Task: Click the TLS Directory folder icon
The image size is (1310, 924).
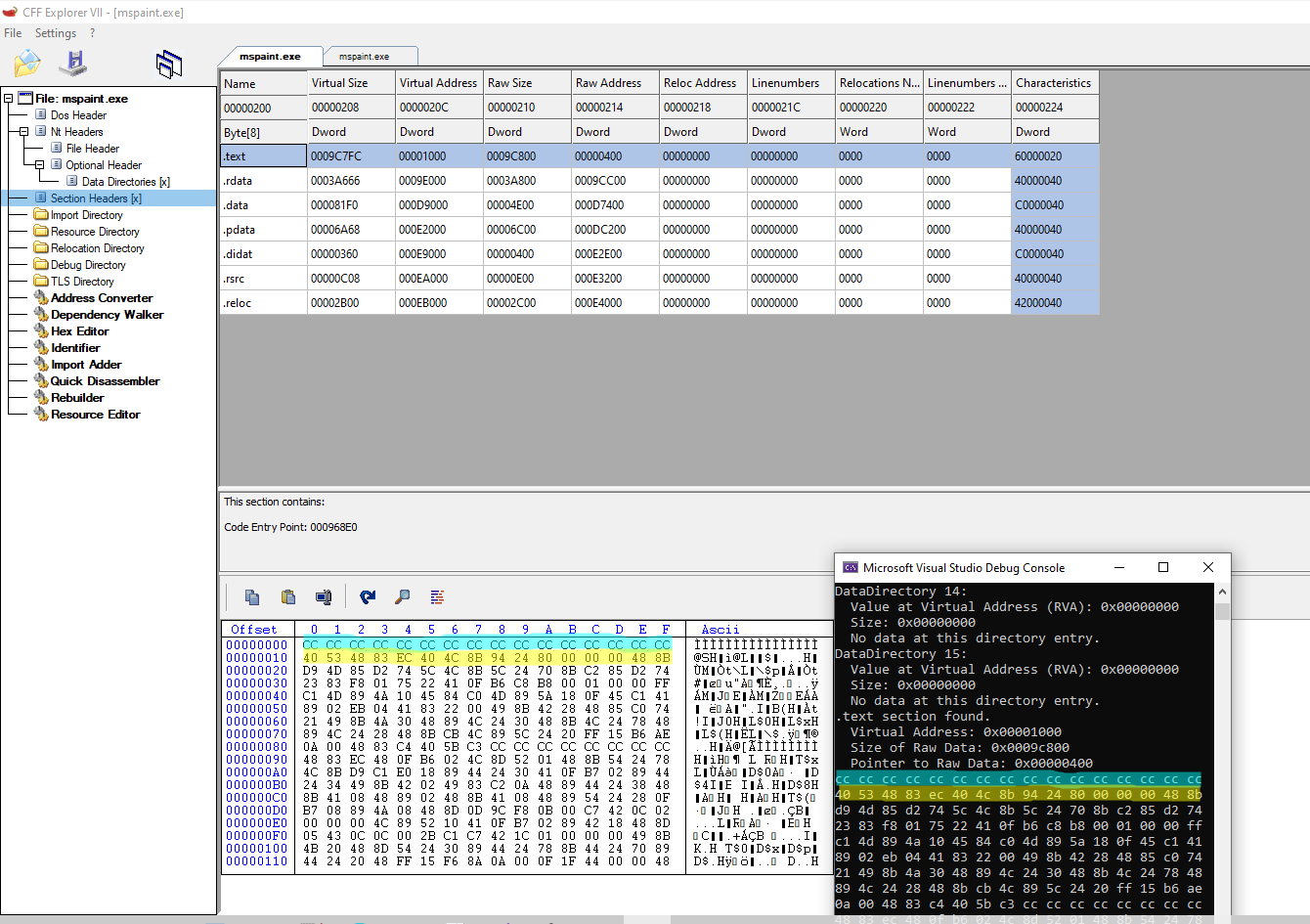Action: tap(41, 281)
